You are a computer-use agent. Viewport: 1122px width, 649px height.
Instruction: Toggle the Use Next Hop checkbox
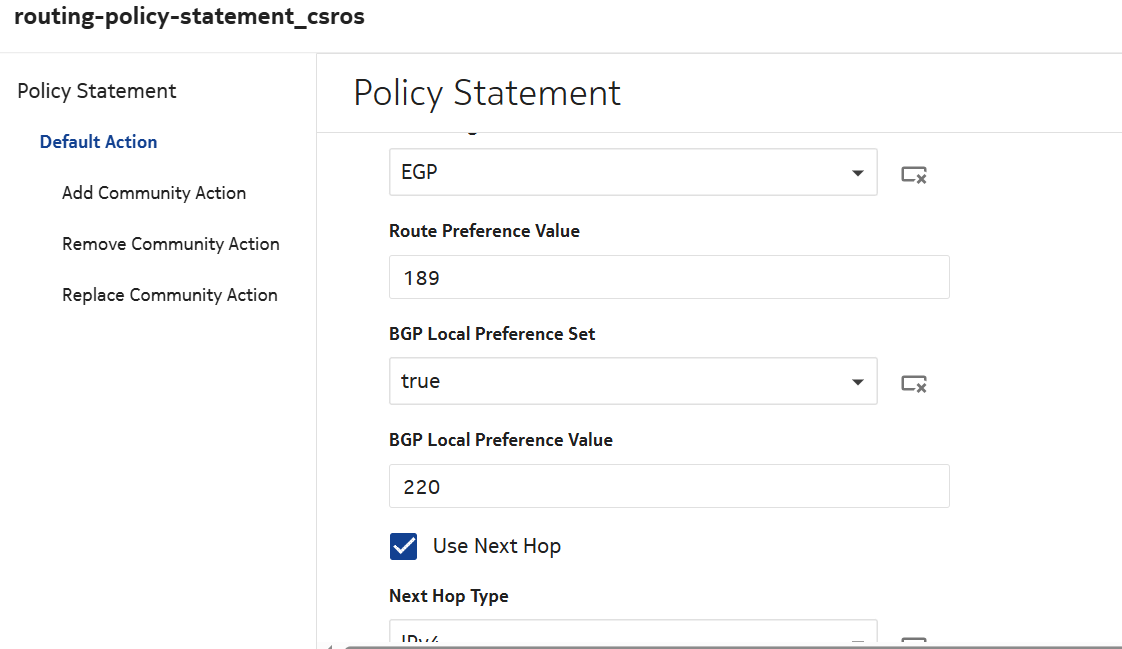403,546
